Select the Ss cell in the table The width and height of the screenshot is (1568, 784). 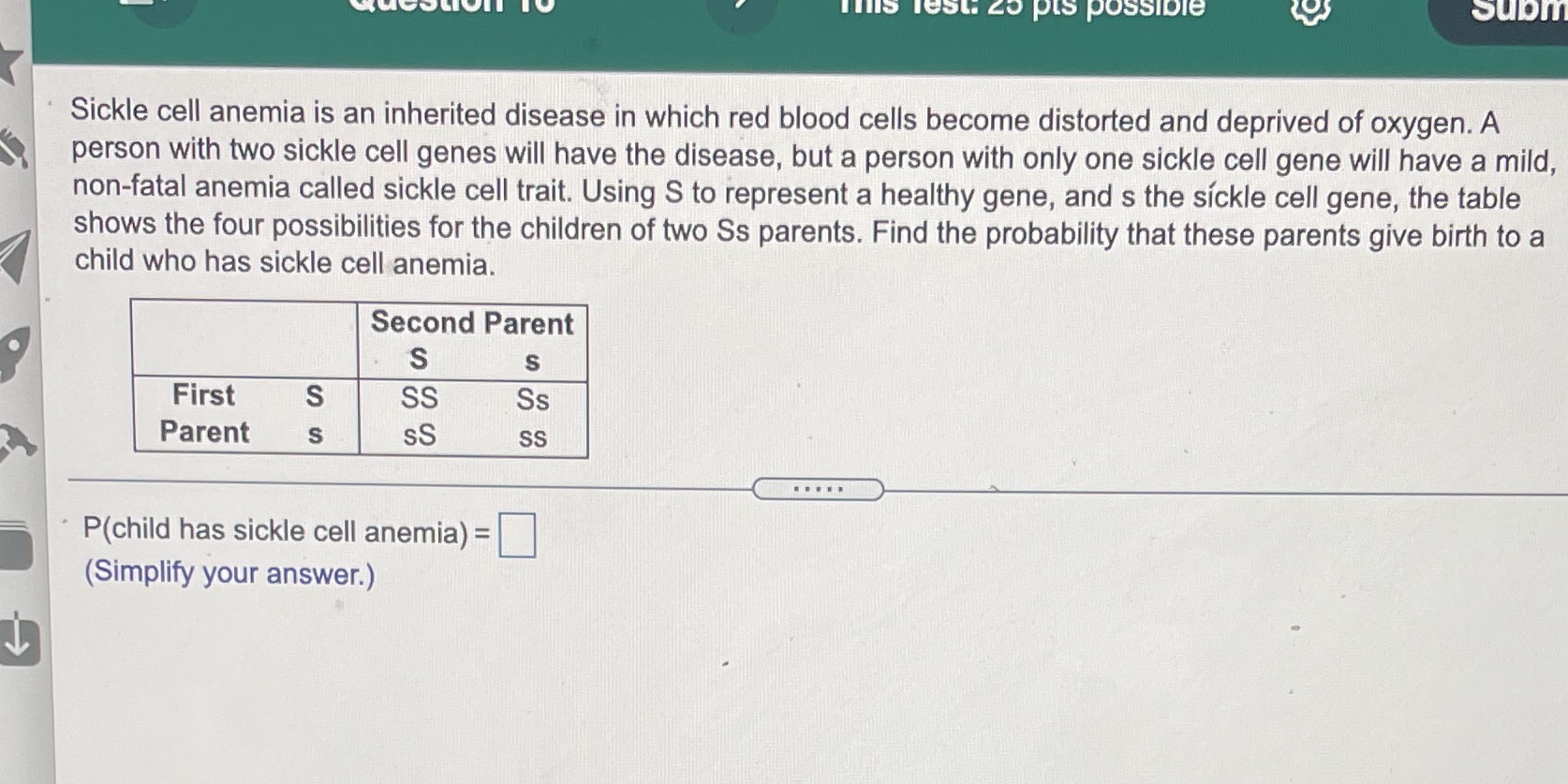tap(530, 400)
